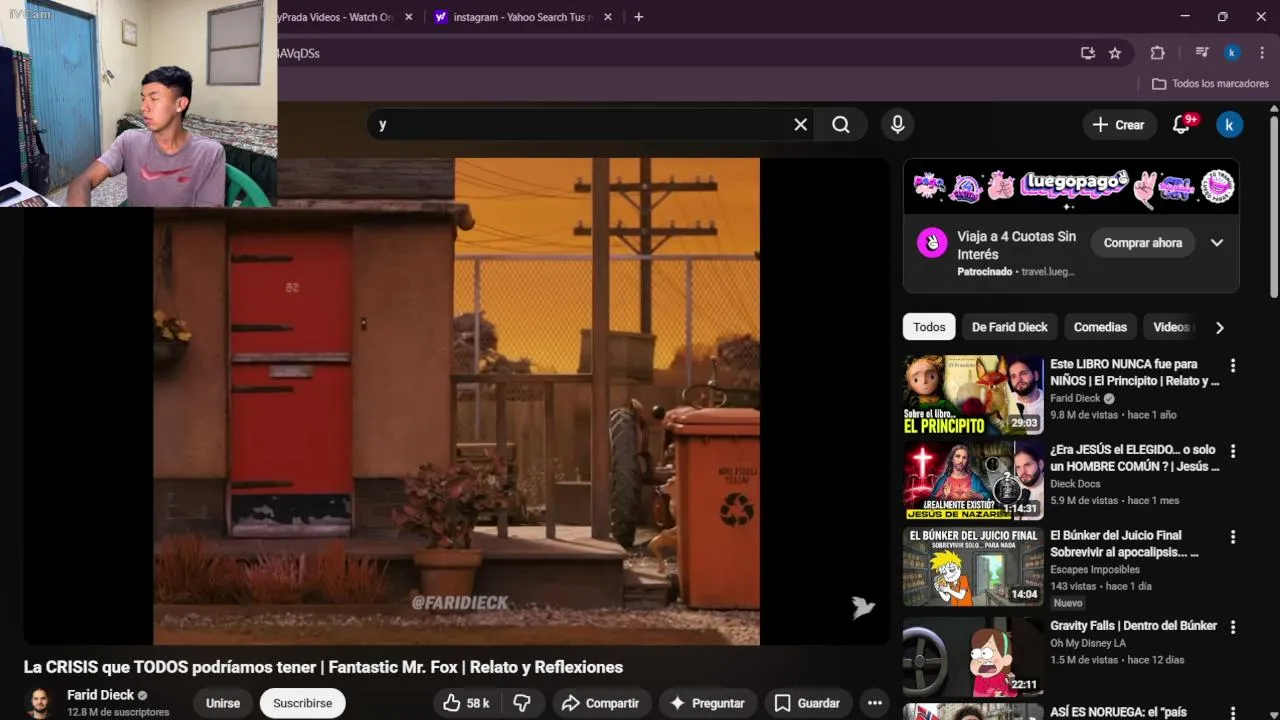The height and width of the screenshot is (720, 1280).
Task: Open Chrome media control icon
Action: pyautogui.click(x=1202, y=53)
